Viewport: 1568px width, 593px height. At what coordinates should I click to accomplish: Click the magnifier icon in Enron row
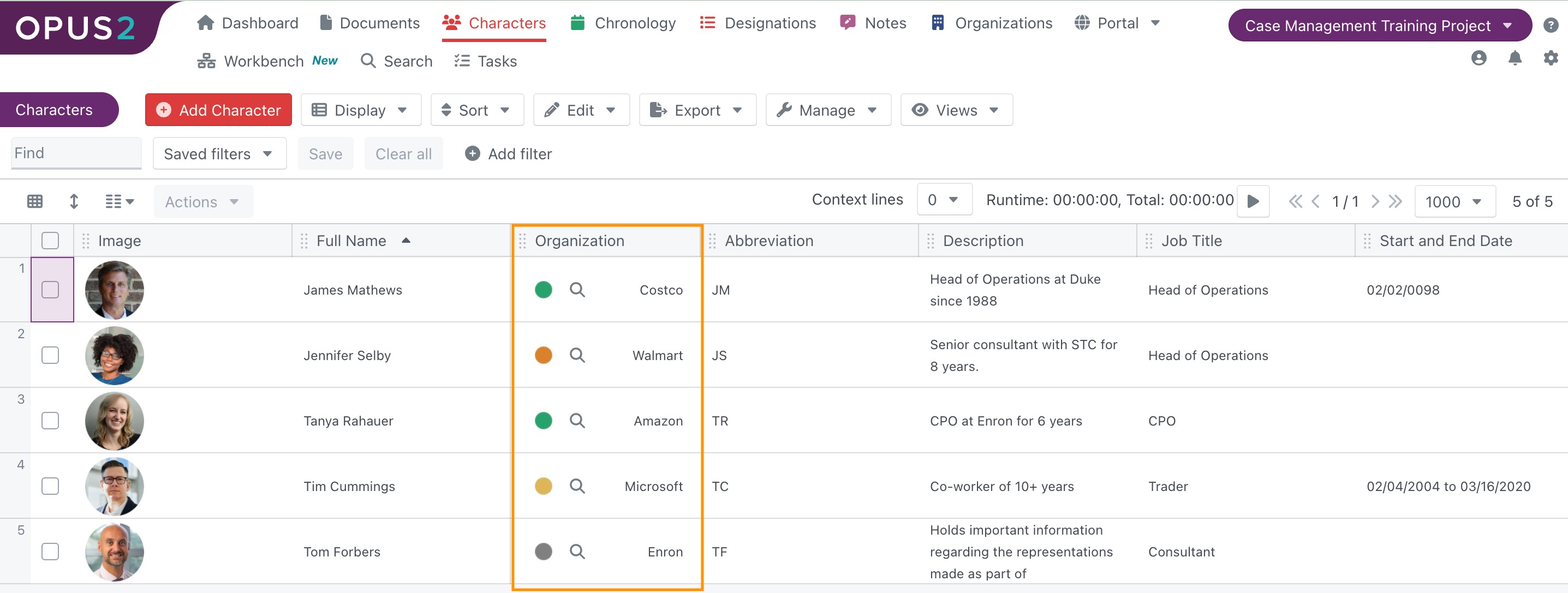click(577, 552)
